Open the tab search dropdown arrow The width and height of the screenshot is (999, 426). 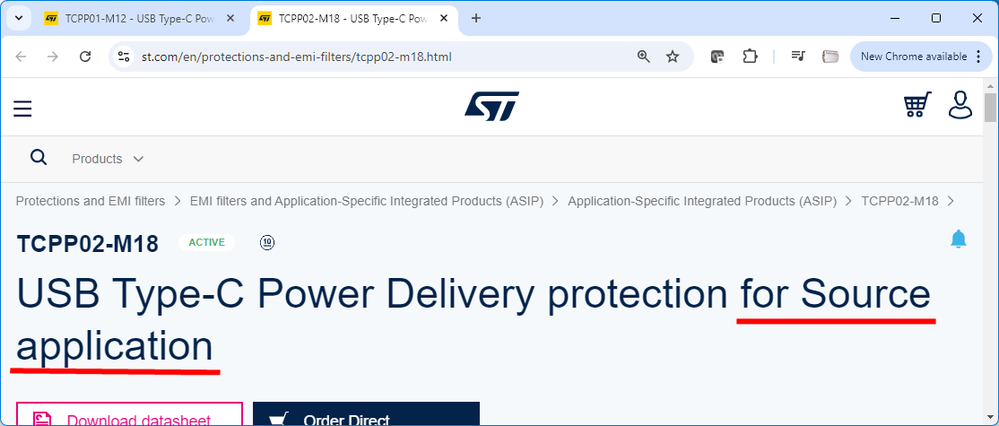(x=18, y=18)
